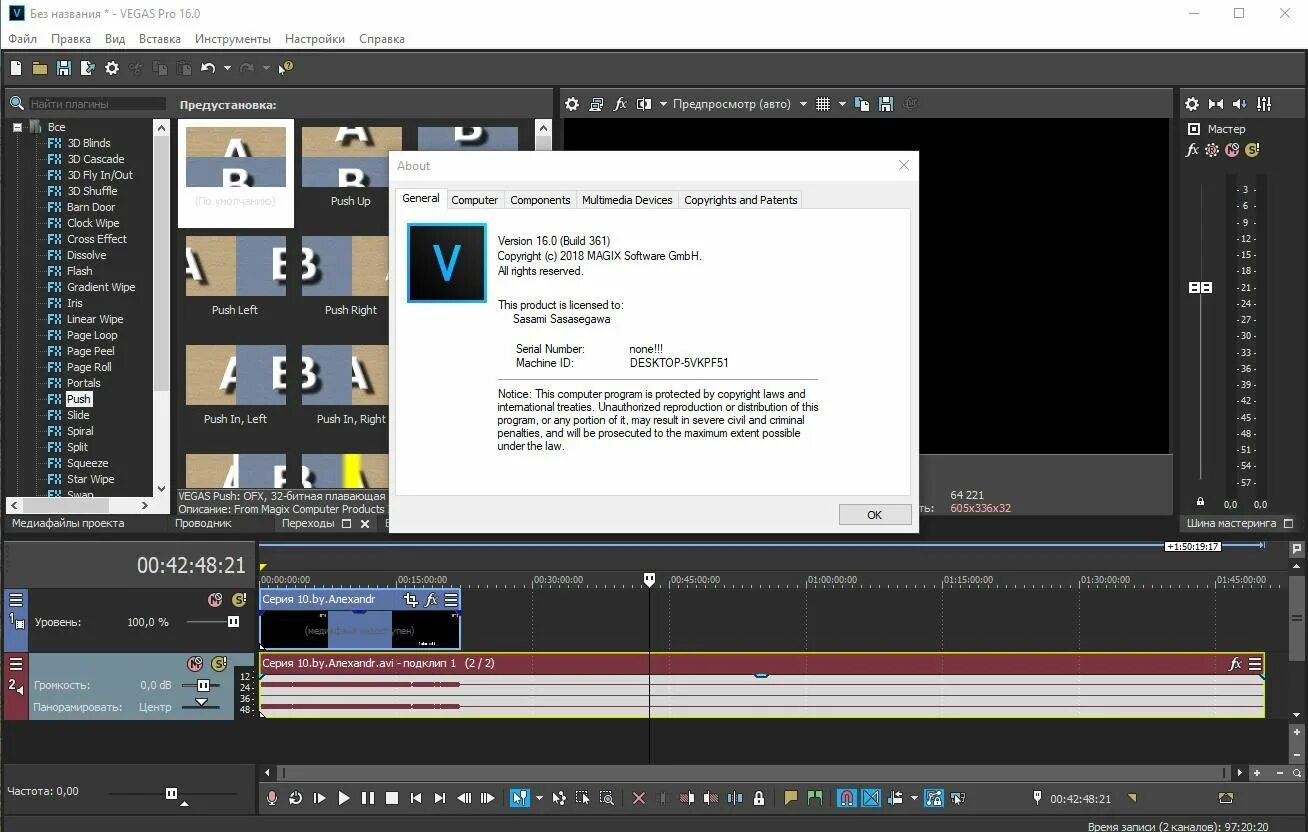Select Cross Effect transition in list

coord(97,239)
